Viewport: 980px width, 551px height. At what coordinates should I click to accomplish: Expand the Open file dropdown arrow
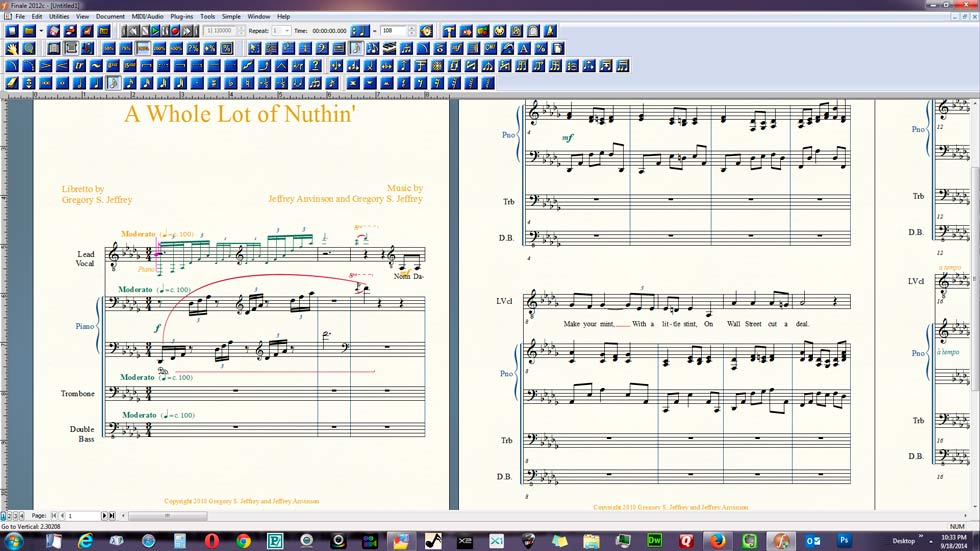click(x=41, y=31)
